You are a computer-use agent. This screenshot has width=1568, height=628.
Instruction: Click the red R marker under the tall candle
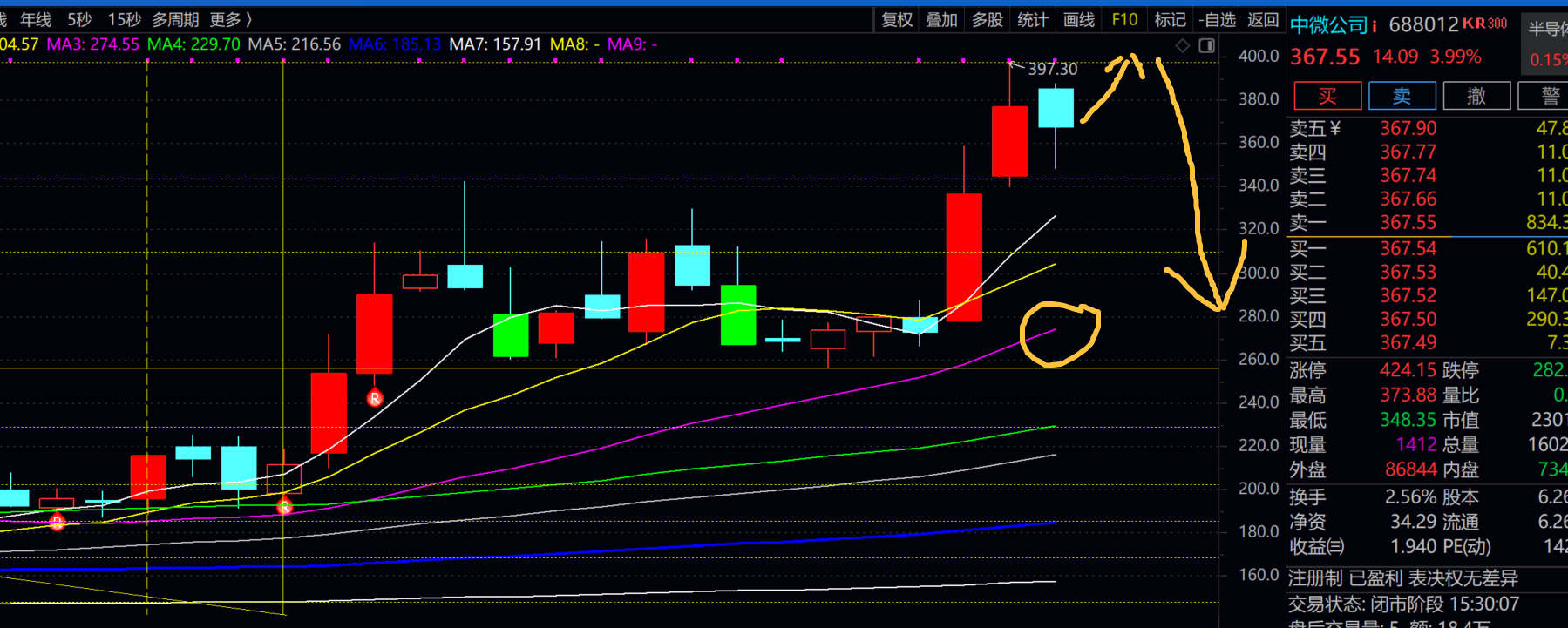(x=375, y=398)
